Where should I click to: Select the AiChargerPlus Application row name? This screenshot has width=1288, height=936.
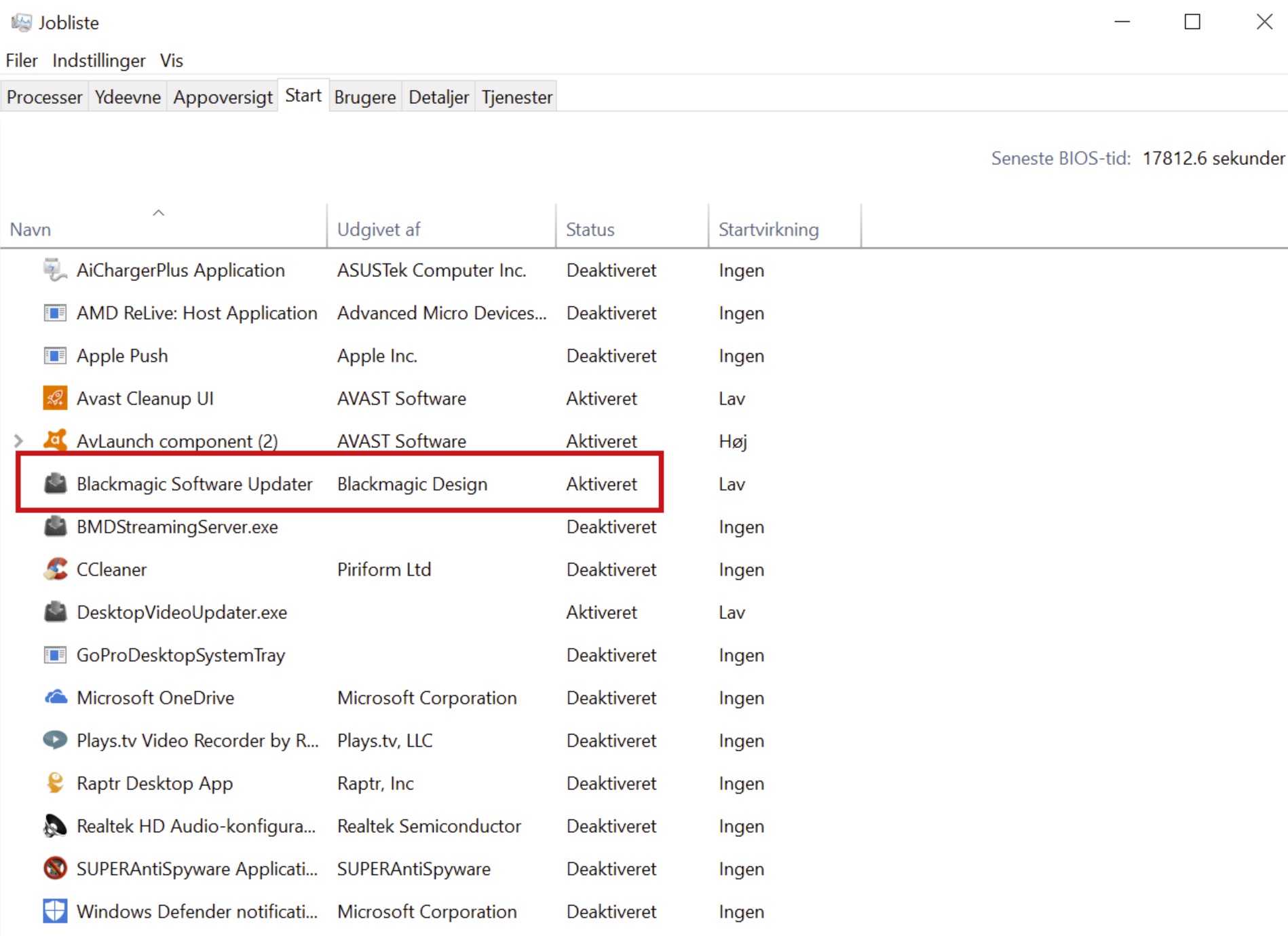tap(181, 270)
